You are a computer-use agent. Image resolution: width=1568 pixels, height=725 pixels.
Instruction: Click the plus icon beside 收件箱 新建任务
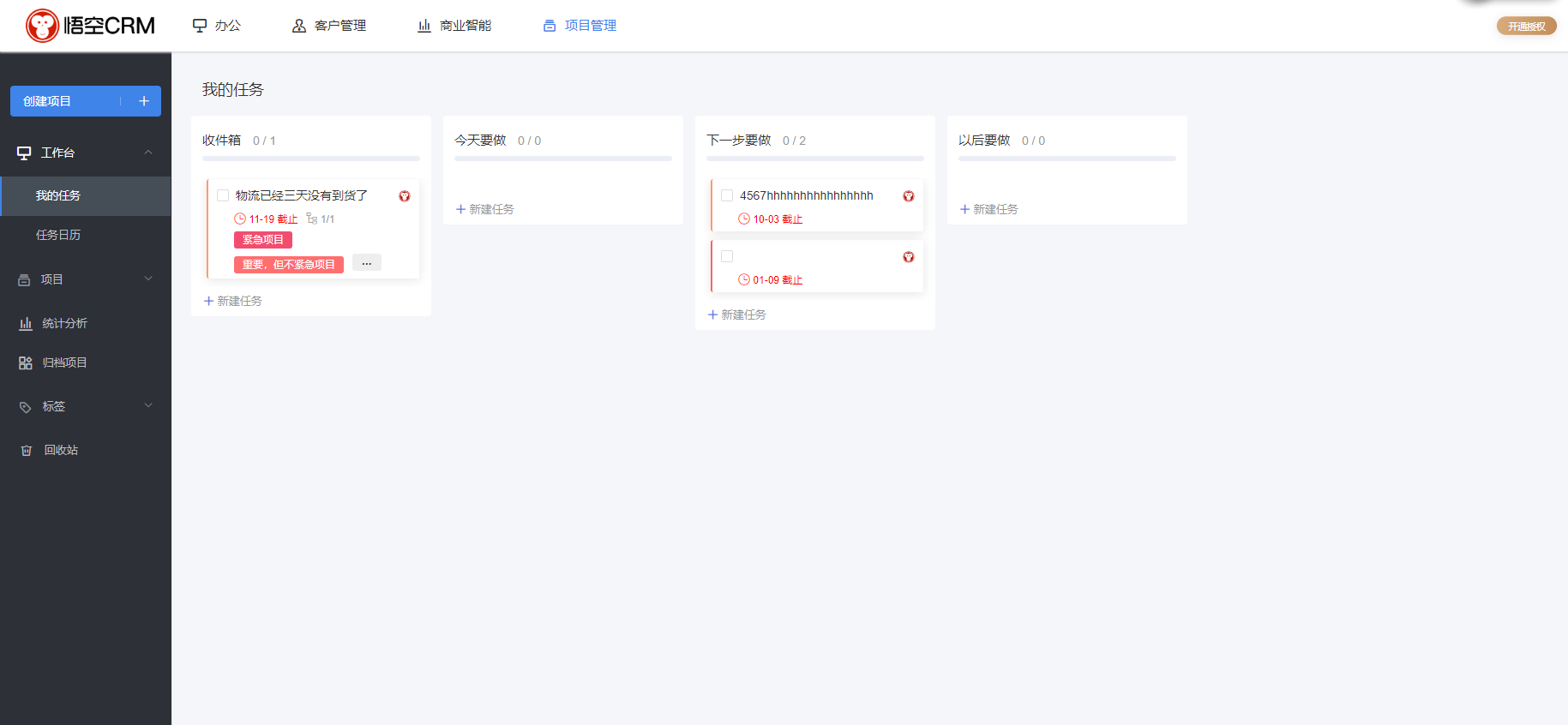click(x=208, y=301)
